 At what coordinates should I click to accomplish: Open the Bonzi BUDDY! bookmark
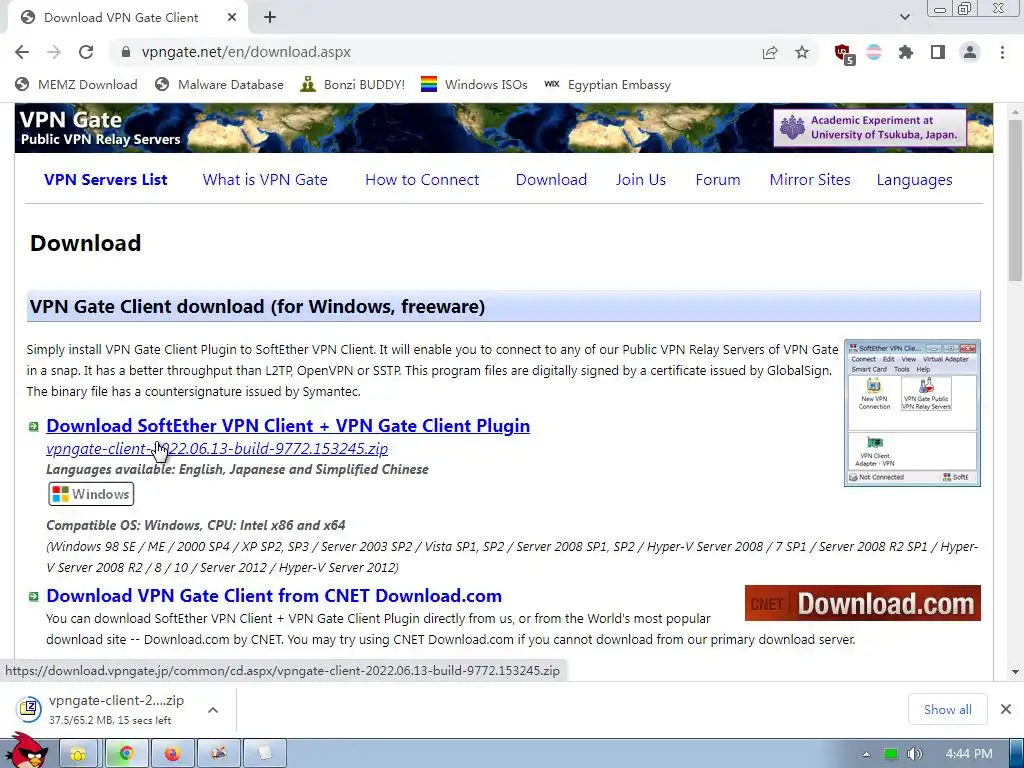(353, 85)
